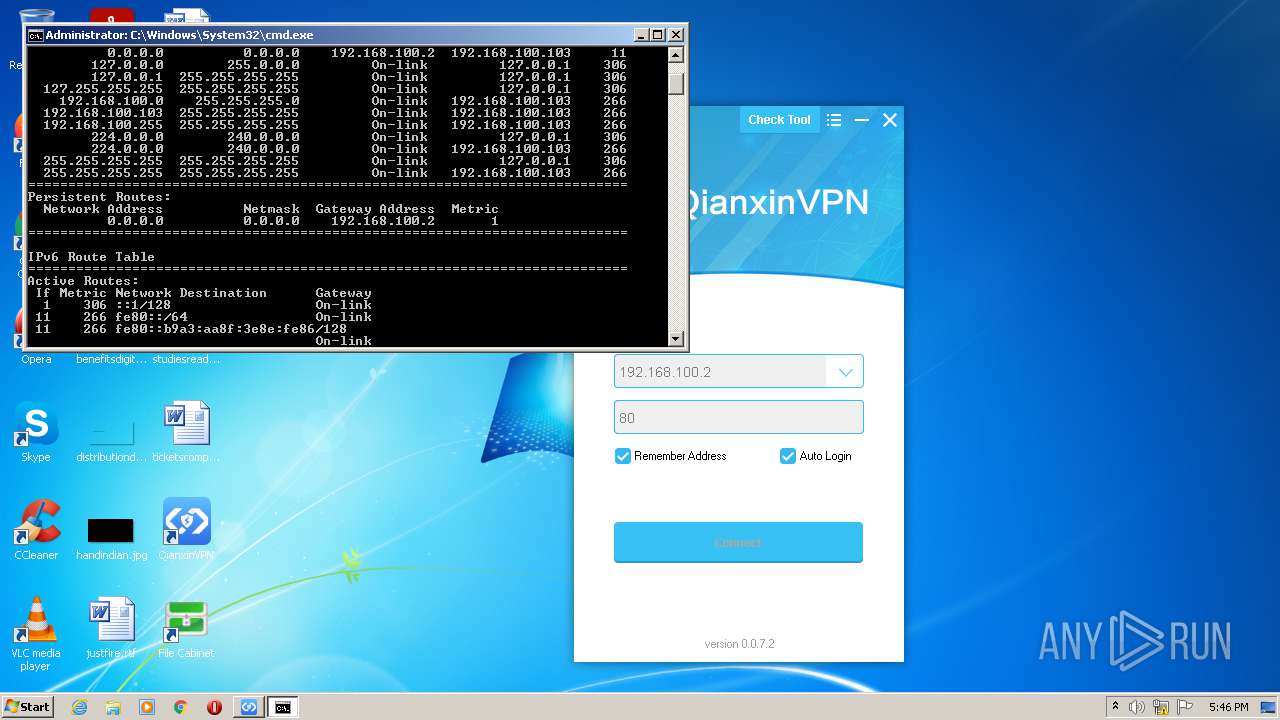
Task: Switch to QianxinVPN taskbar button
Action: coord(249,707)
